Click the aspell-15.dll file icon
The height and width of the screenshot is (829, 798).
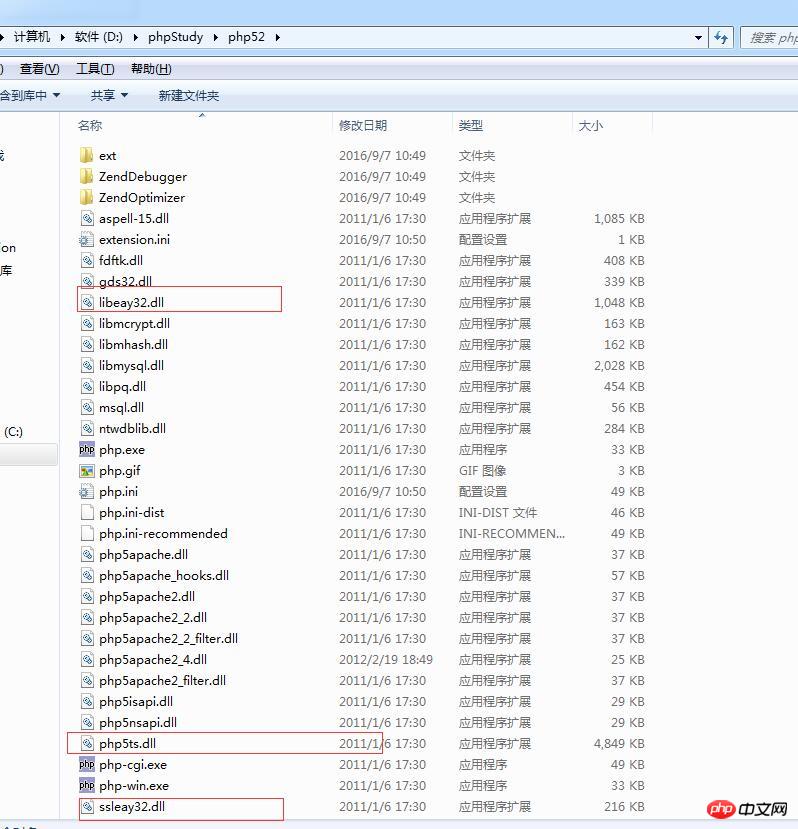point(87,218)
